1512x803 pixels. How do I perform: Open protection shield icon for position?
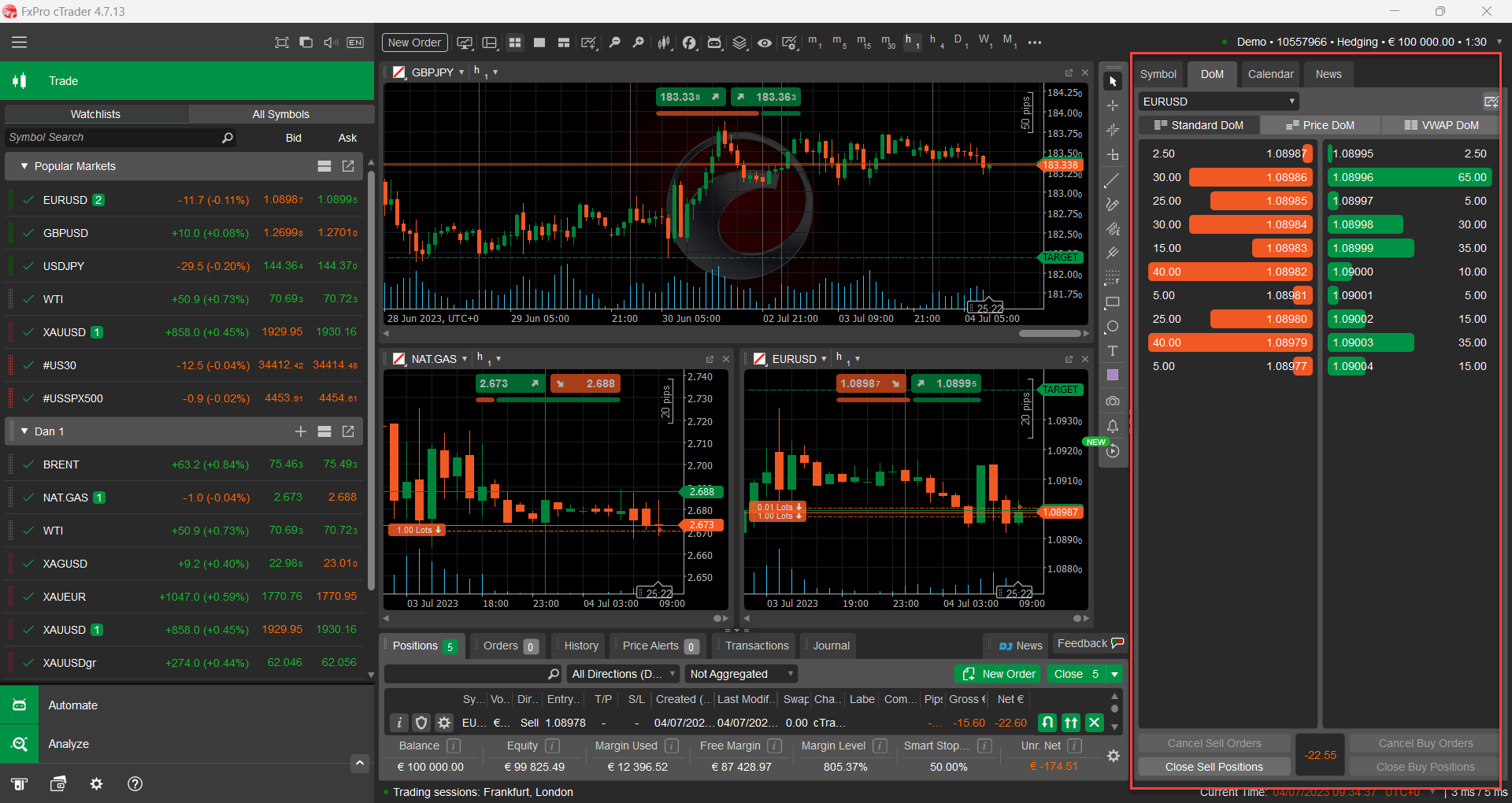pos(421,723)
